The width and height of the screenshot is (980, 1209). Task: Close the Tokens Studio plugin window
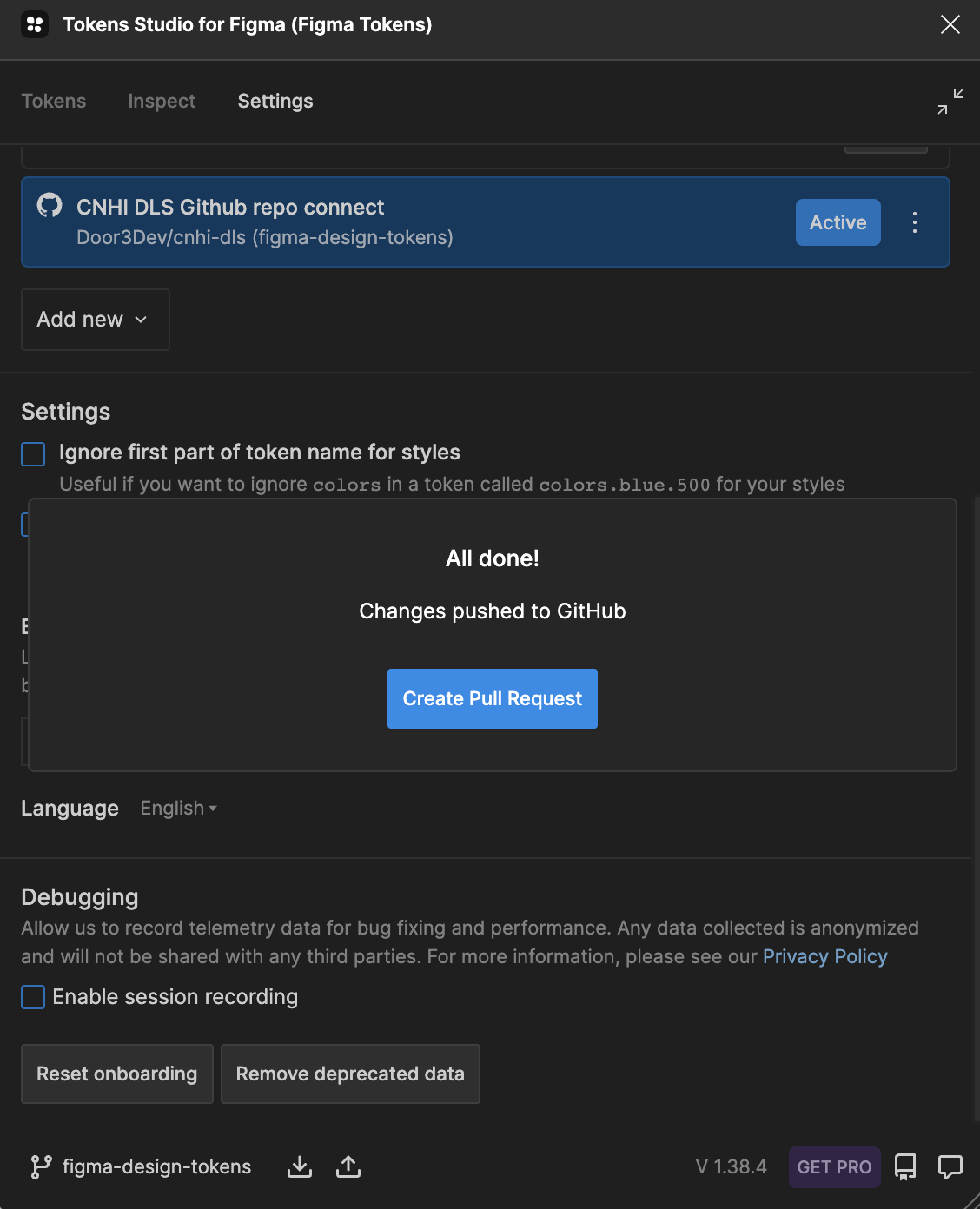pyautogui.click(x=950, y=24)
